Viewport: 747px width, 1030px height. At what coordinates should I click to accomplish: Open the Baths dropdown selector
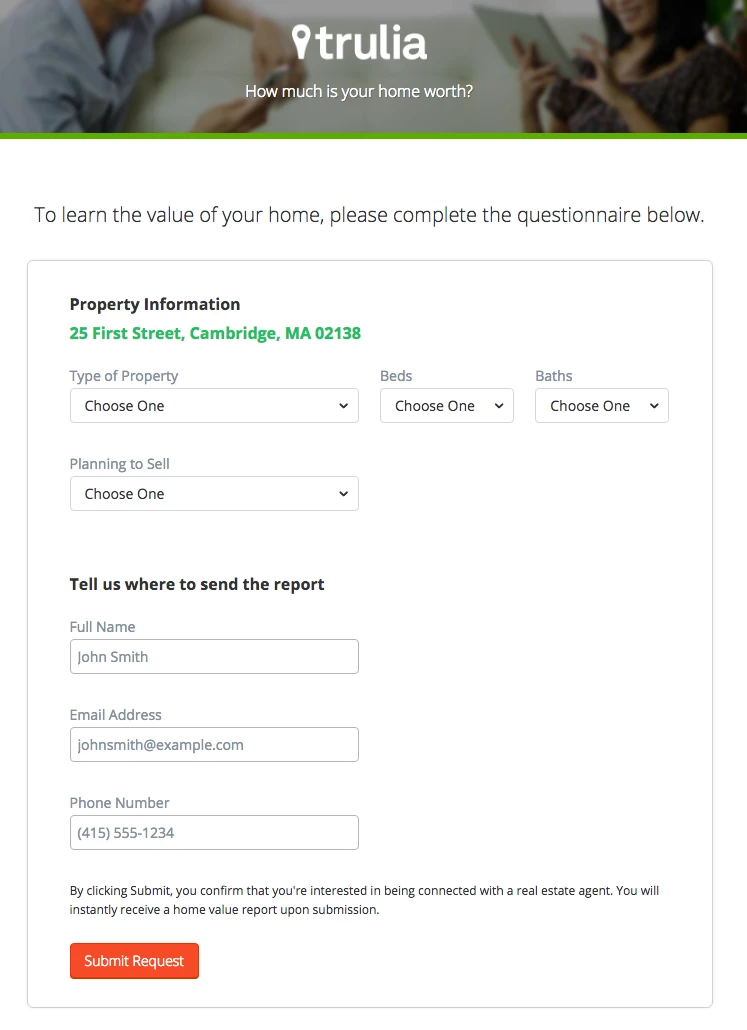pos(602,405)
